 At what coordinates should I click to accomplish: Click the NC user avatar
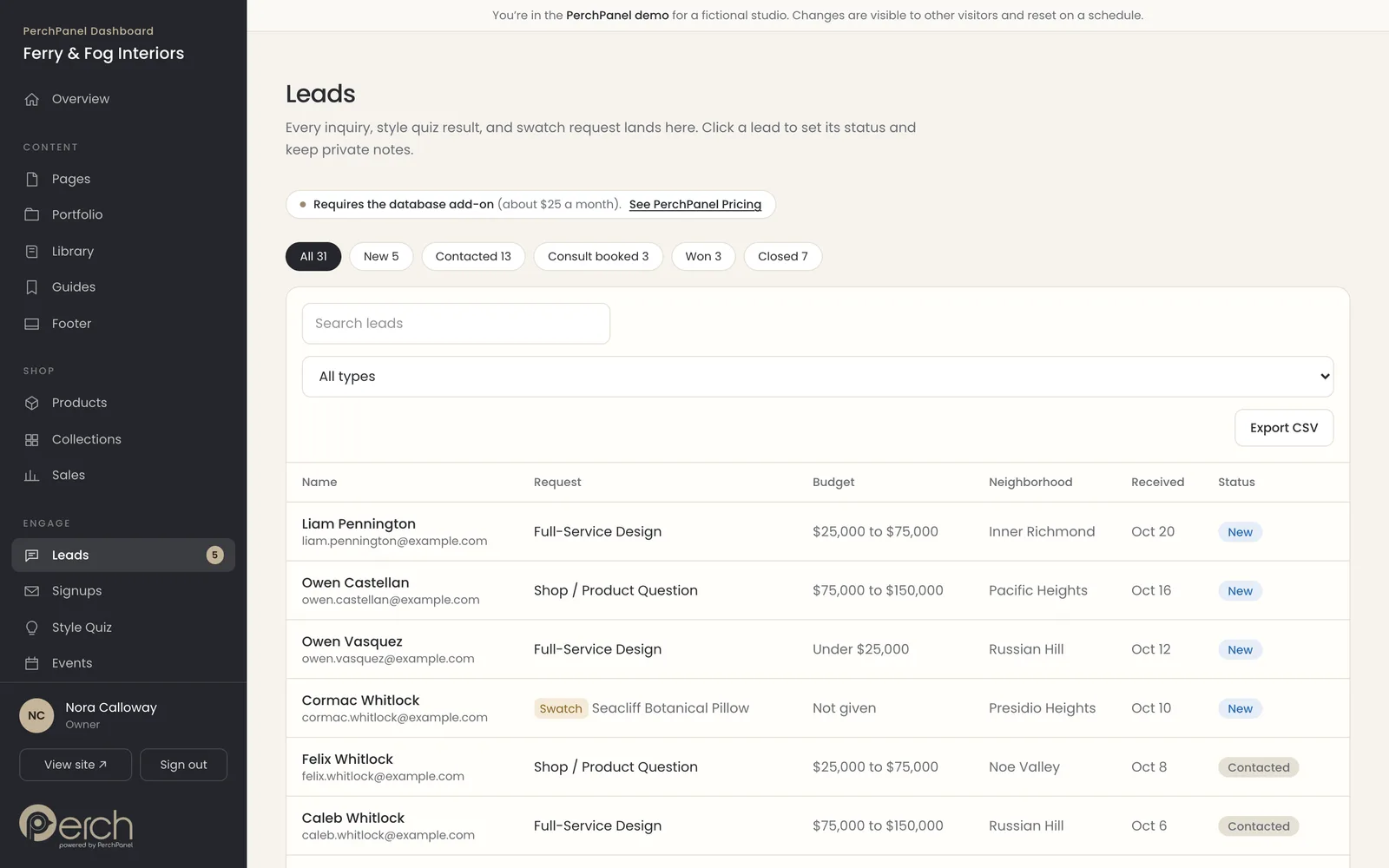click(x=36, y=715)
